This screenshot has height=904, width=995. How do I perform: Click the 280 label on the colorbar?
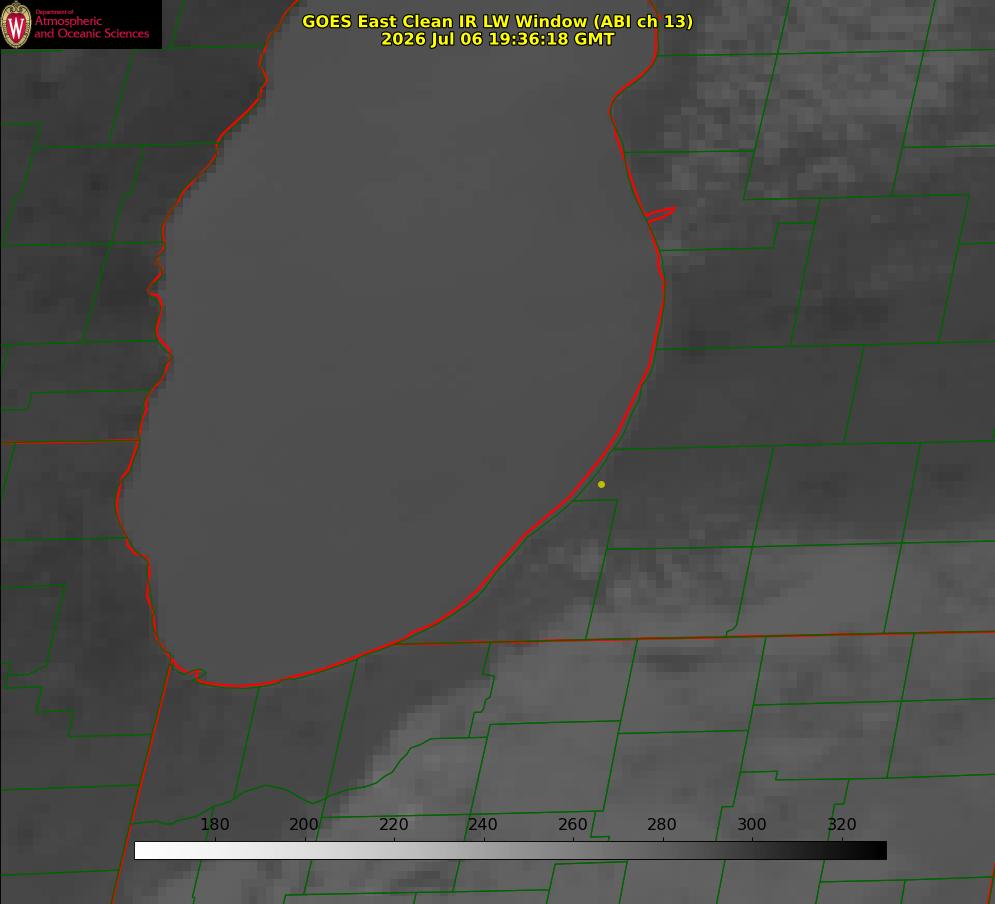pos(662,824)
